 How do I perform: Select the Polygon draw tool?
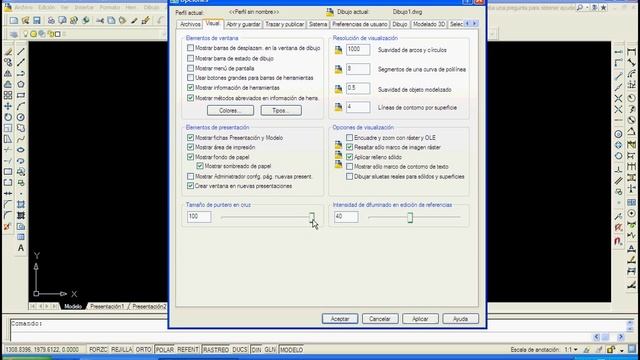(21, 84)
